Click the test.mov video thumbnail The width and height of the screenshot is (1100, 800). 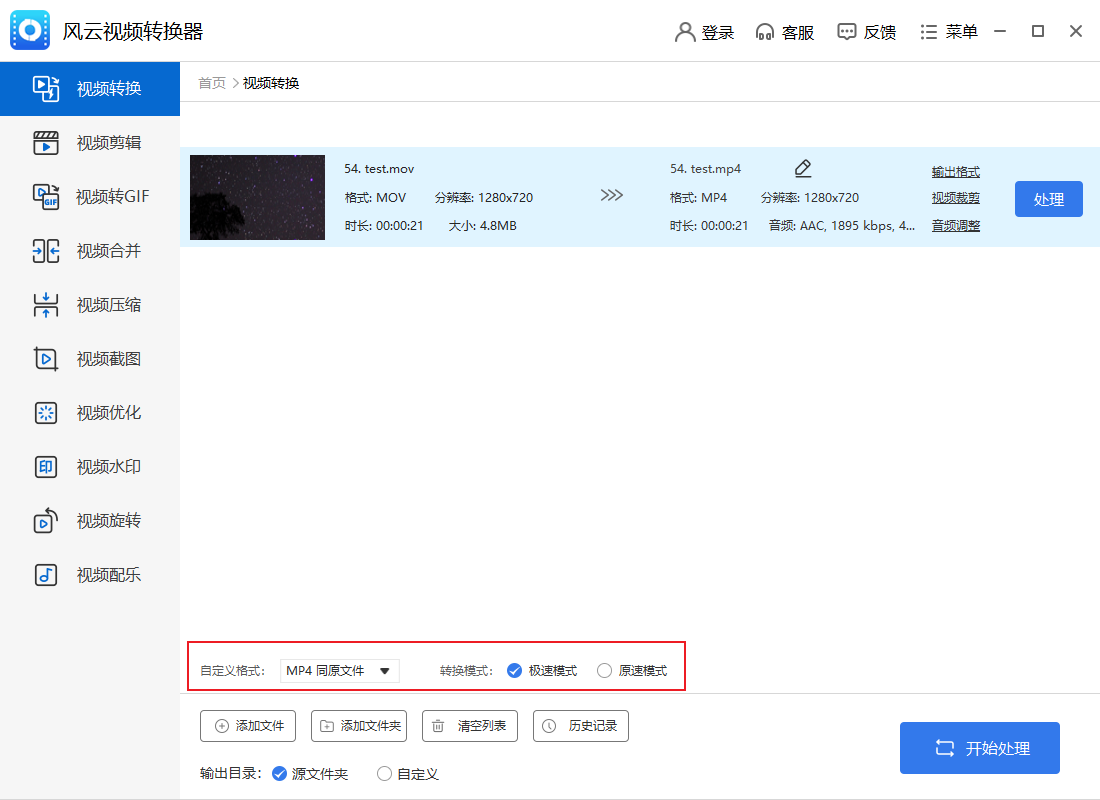click(x=257, y=198)
